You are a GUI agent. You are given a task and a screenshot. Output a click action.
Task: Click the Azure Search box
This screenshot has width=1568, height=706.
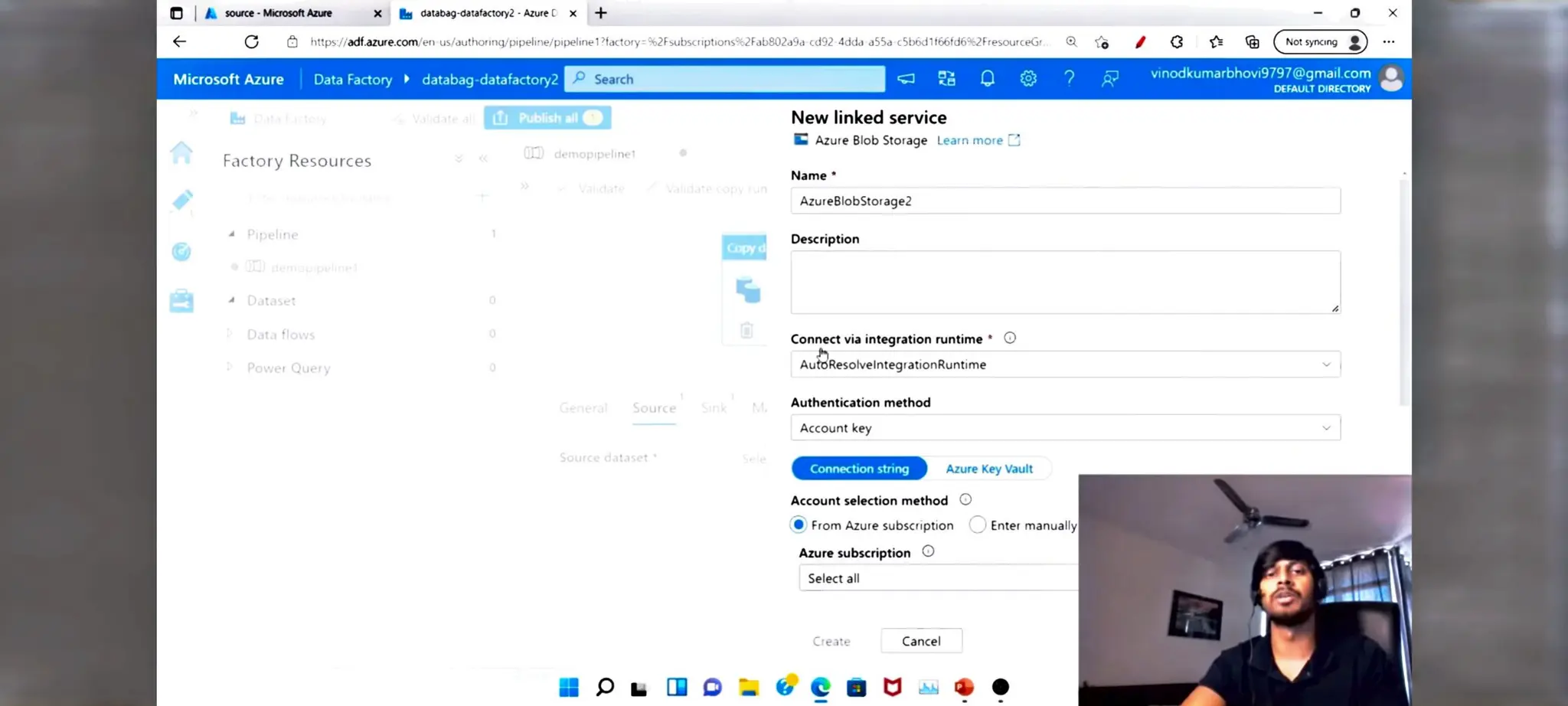(x=724, y=79)
